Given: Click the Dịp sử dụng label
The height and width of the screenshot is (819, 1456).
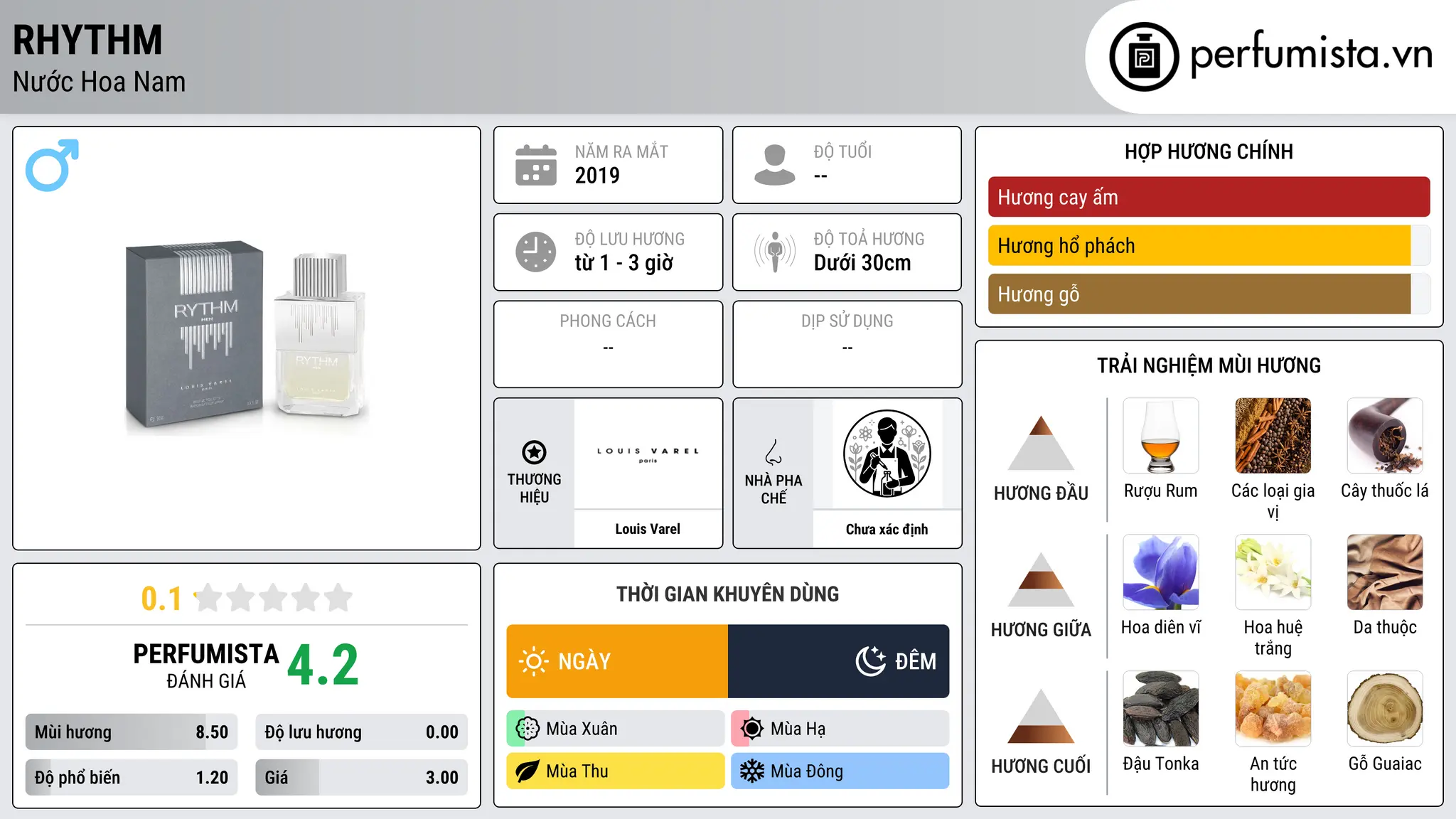Looking at the screenshot, I should pos(847,321).
